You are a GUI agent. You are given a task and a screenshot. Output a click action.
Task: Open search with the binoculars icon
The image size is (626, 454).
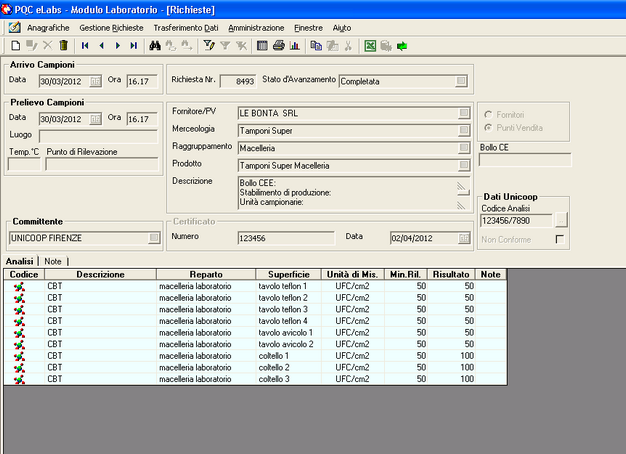click(154, 46)
